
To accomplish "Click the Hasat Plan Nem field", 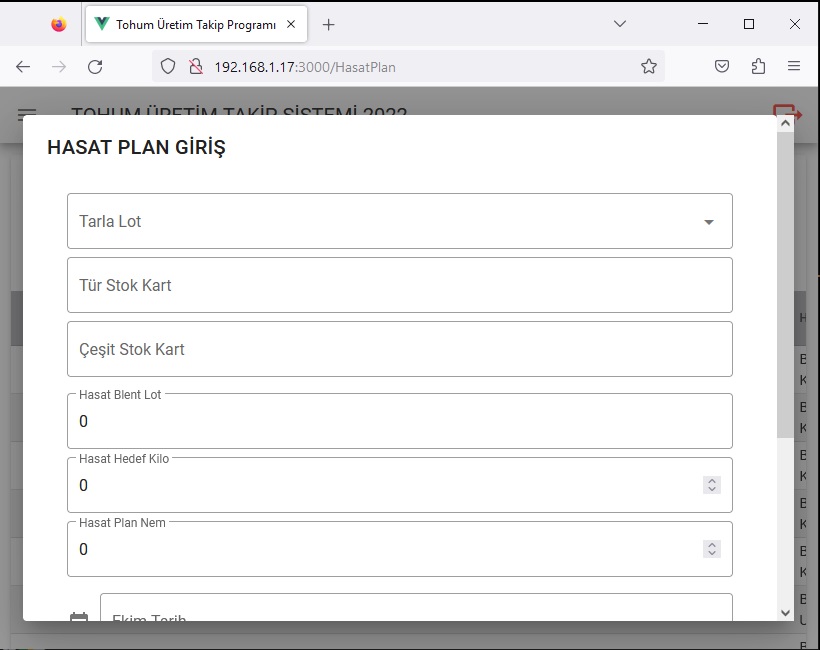I will [400, 549].
